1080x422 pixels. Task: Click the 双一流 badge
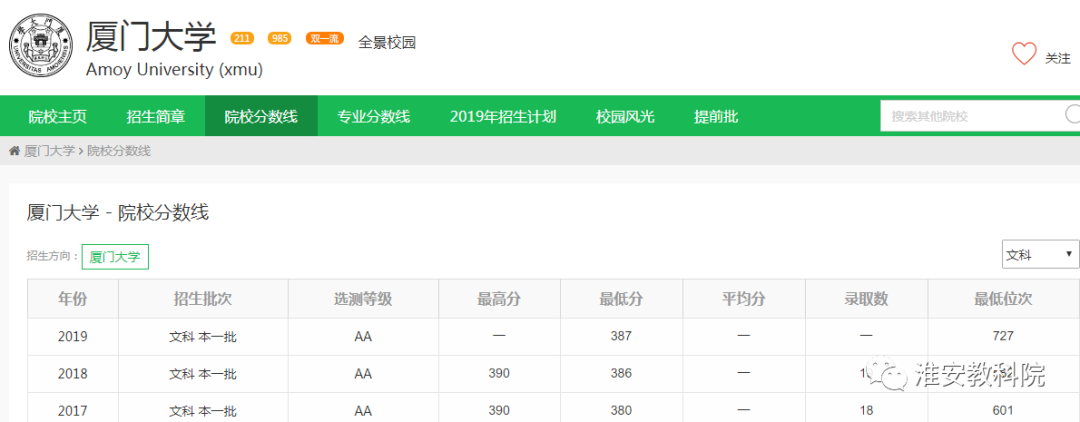[x=324, y=39]
